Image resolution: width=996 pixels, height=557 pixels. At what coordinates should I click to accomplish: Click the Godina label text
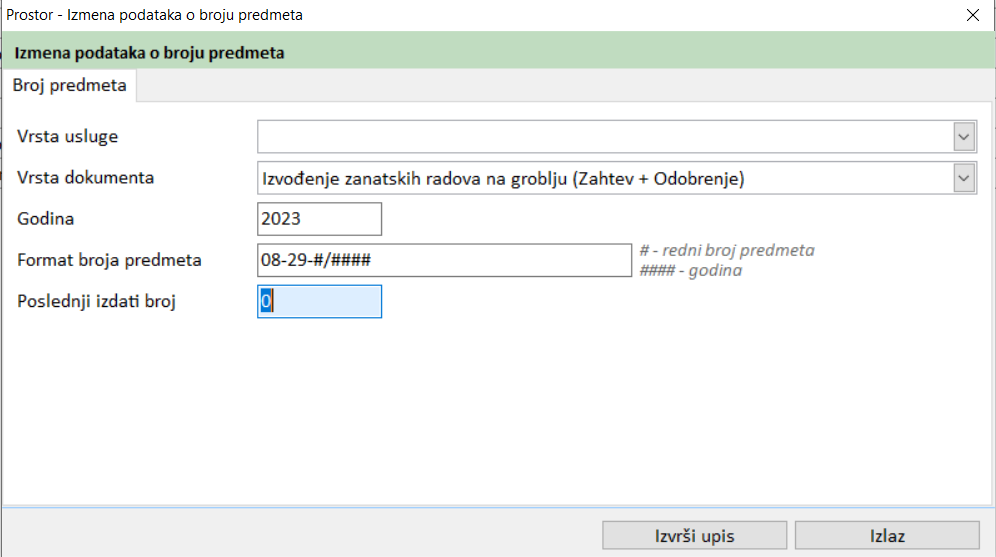click(46, 218)
